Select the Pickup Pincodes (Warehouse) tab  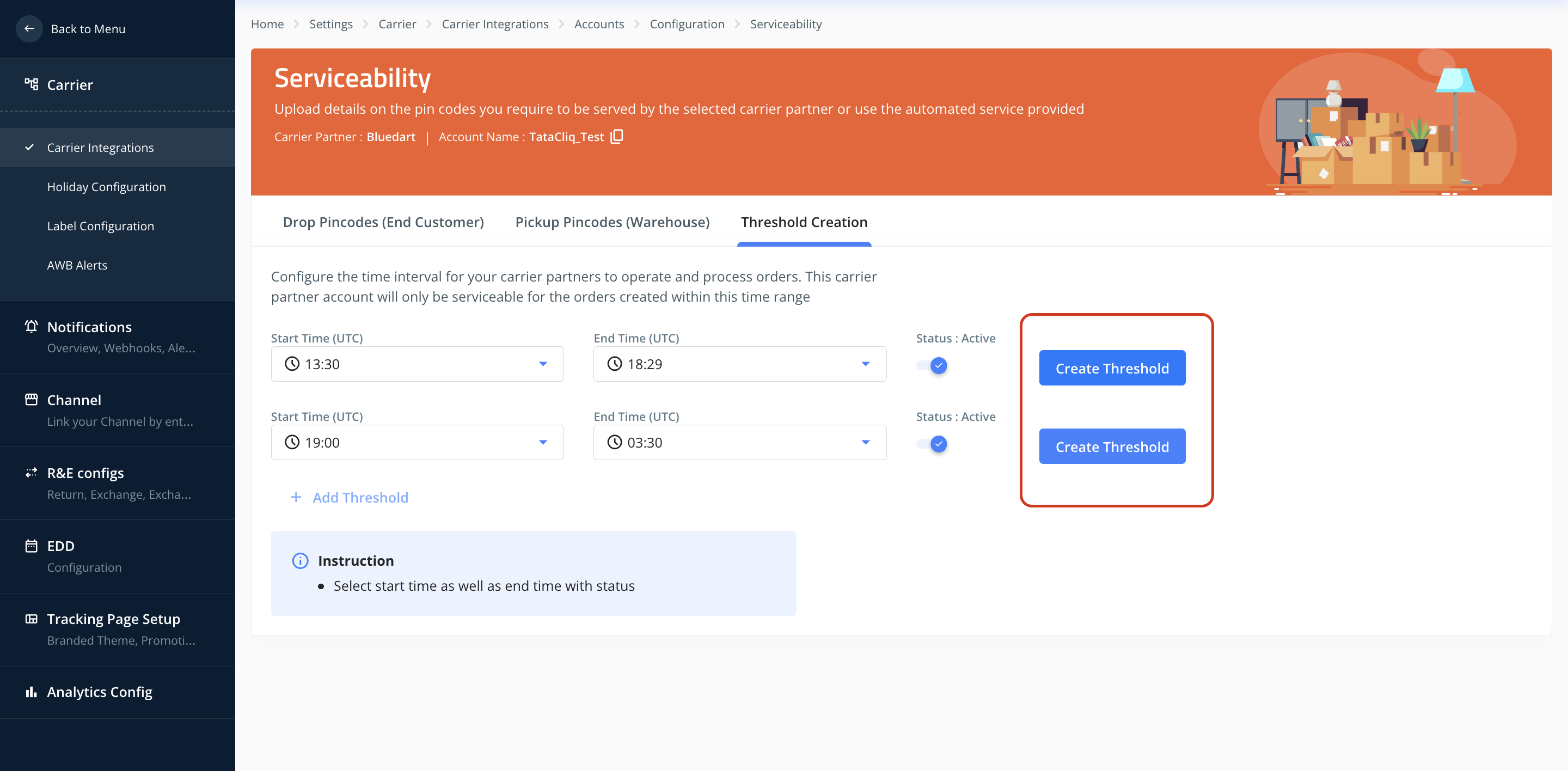coord(612,222)
